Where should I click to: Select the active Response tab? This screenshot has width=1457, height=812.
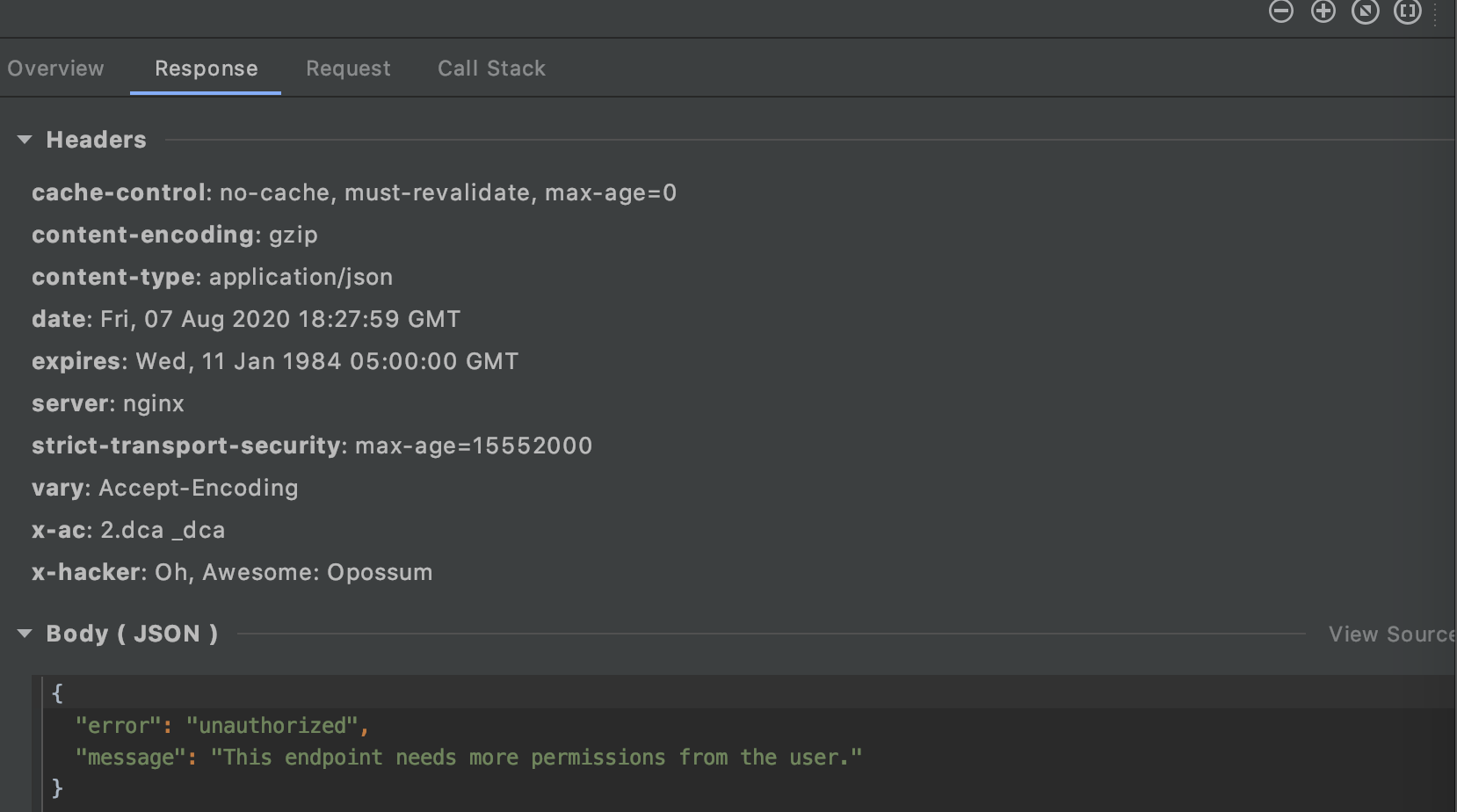pyautogui.click(x=206, y=68)
